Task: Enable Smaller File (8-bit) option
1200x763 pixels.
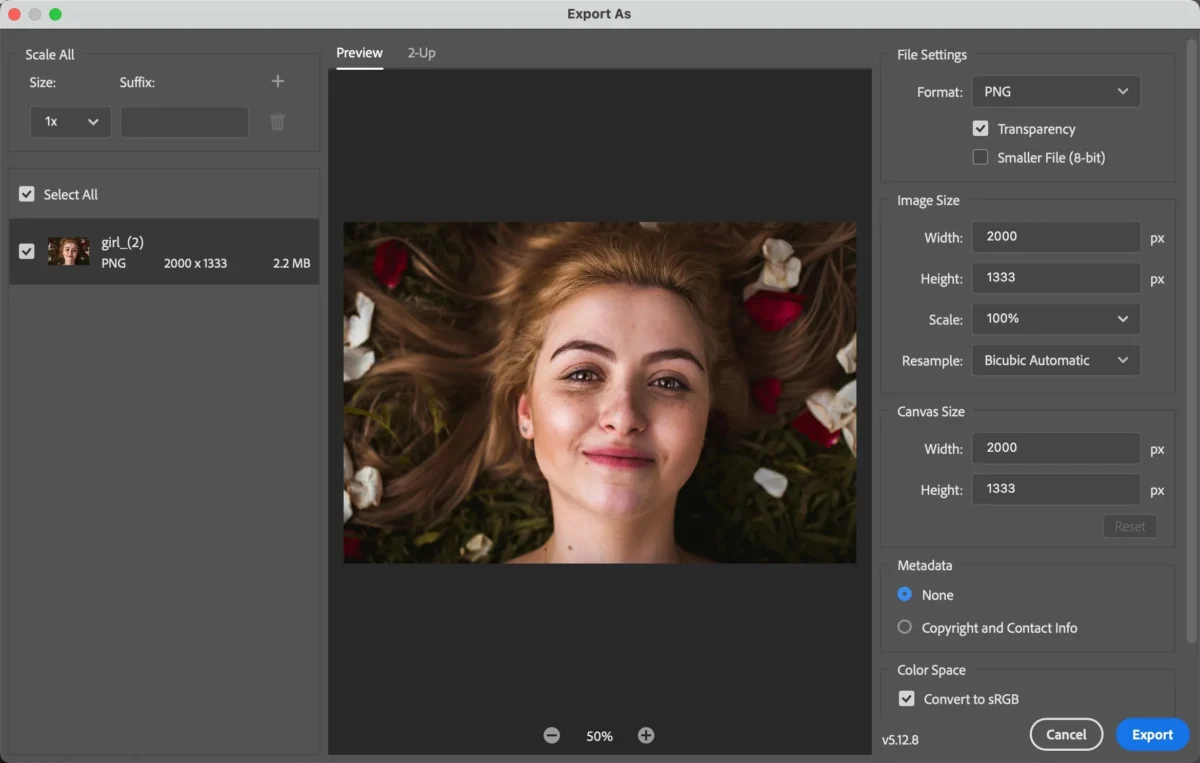Action: (x=980, y=157)
